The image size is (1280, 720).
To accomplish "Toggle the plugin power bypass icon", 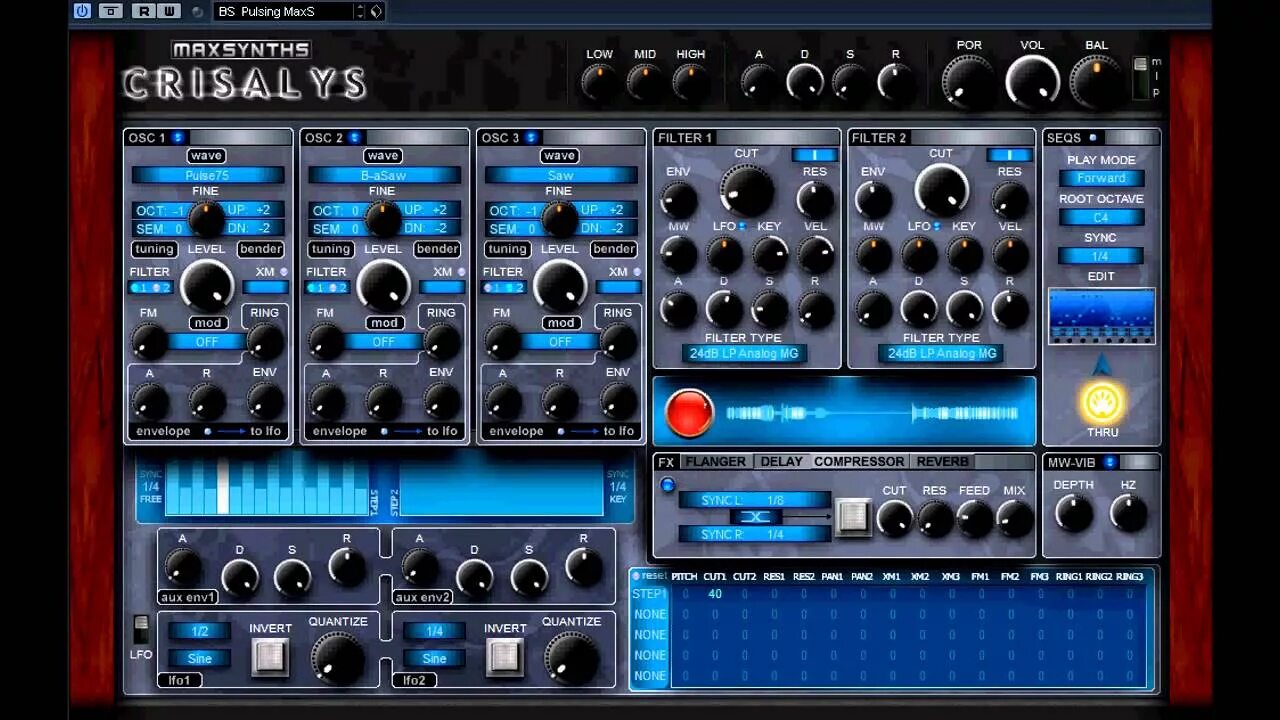I will click(82, 11).
